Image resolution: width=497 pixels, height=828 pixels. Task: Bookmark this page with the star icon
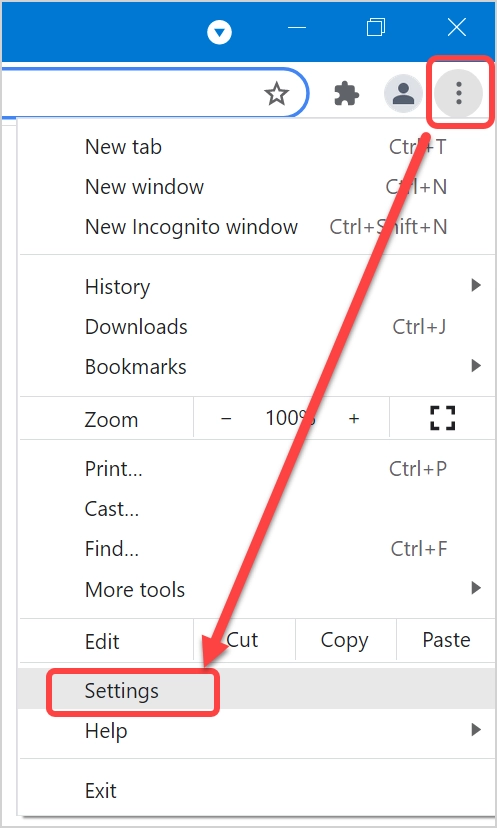tap(276, 94)
